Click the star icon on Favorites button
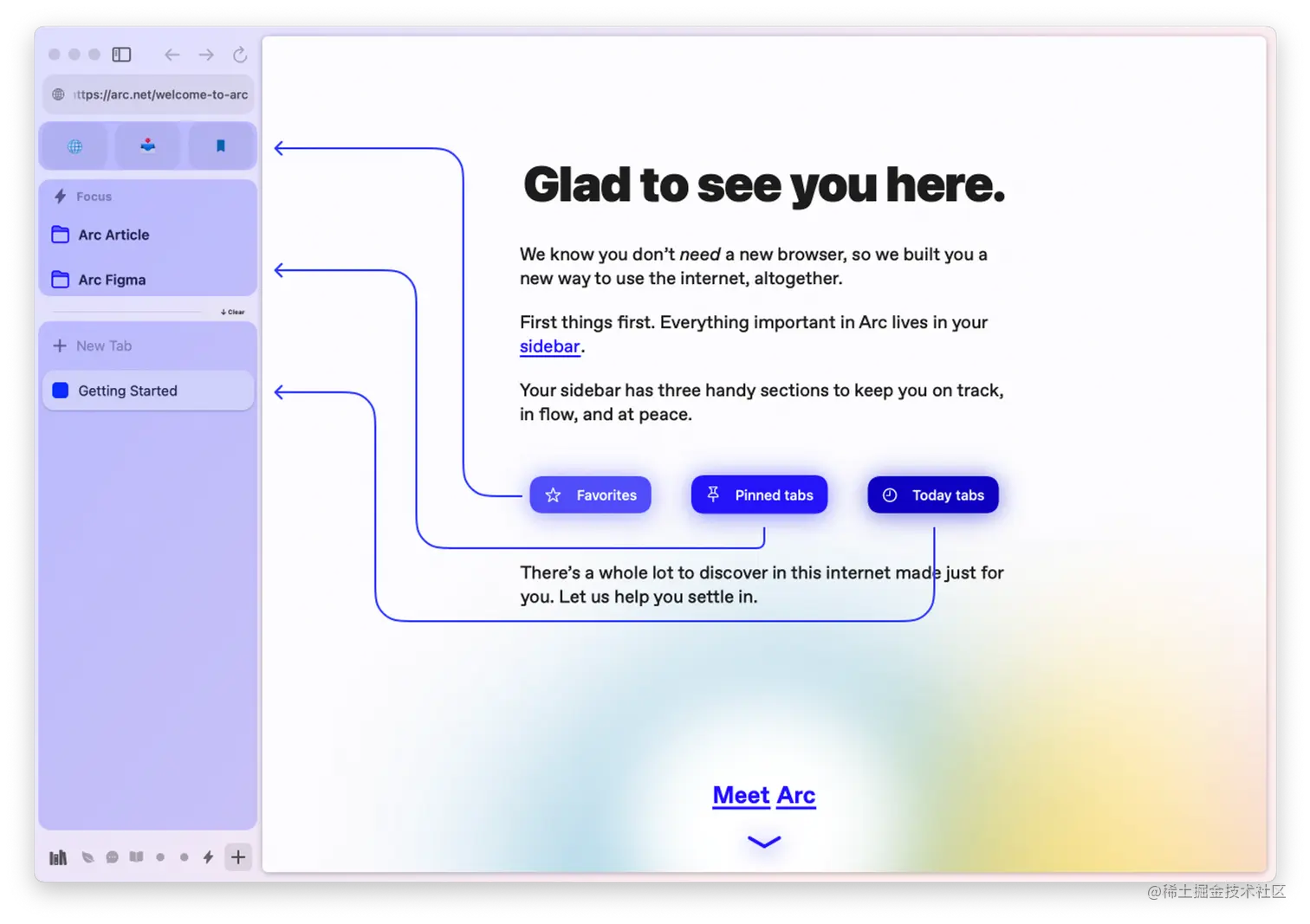The width and height of the screenshot is (1310, 924). click(553, 495)
